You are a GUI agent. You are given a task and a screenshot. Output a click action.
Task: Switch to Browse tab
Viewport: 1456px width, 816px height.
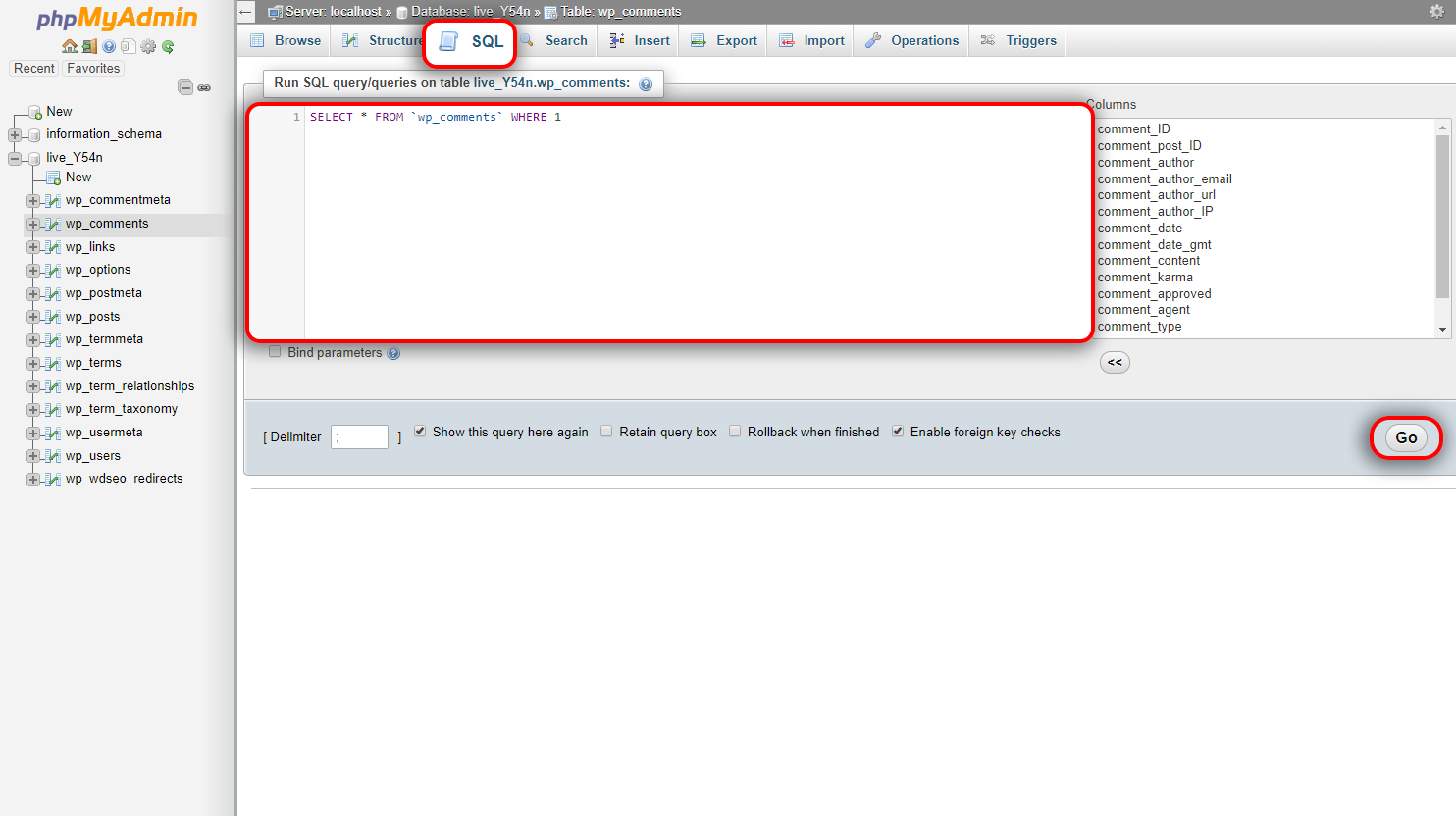(x=286, y=40)
